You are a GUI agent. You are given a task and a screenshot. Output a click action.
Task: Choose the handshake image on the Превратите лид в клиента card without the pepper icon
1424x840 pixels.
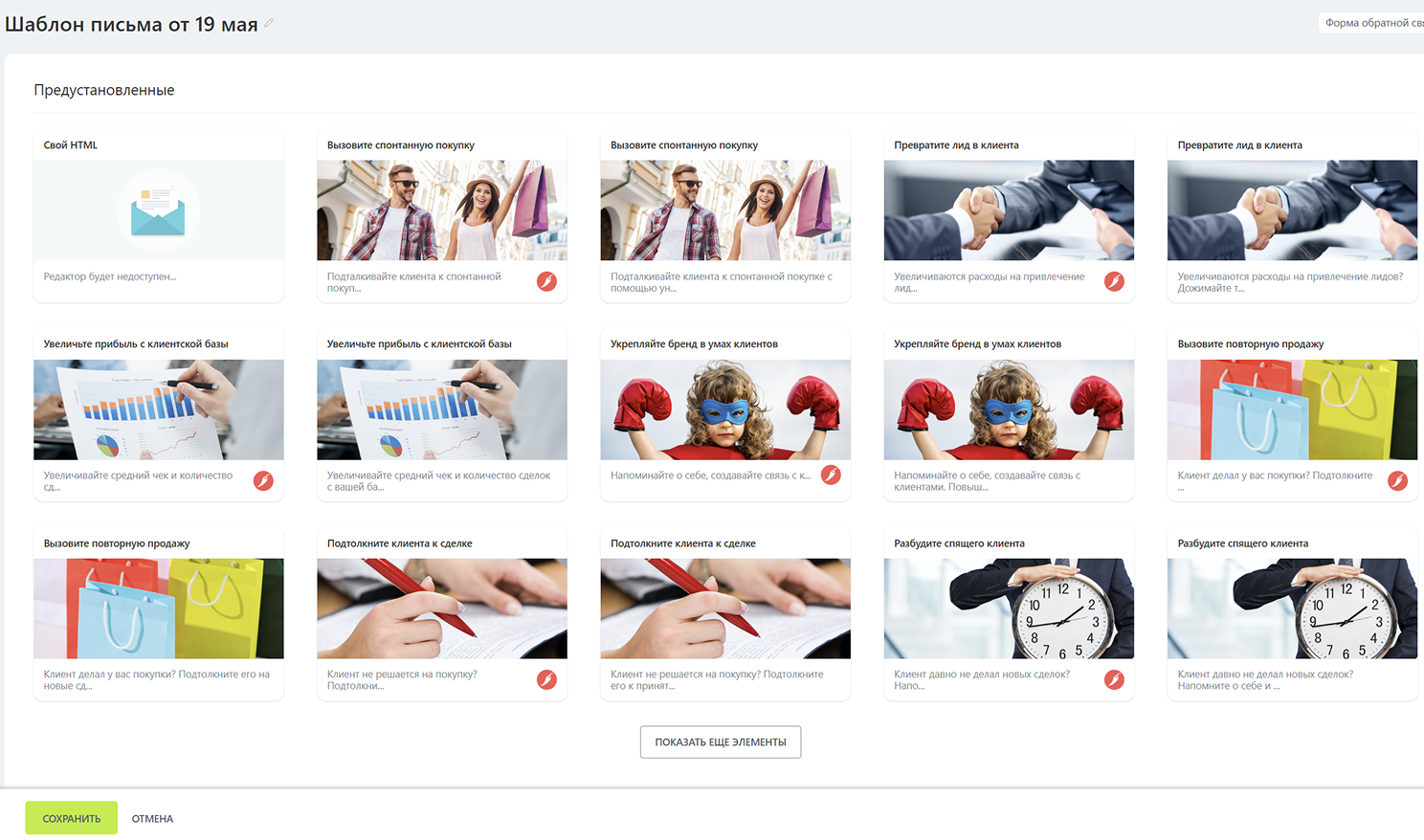click(x=1292, y=210)
